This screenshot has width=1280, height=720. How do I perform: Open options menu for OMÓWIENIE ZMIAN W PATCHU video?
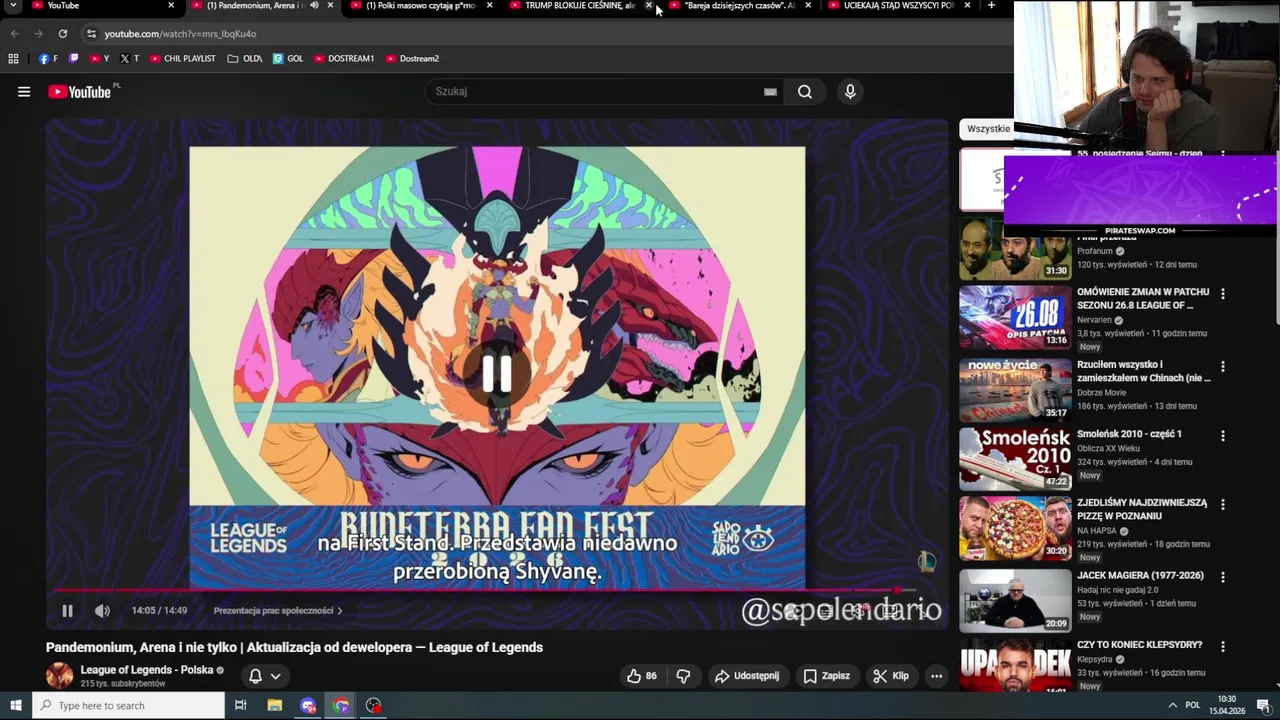click(1222, 294)
